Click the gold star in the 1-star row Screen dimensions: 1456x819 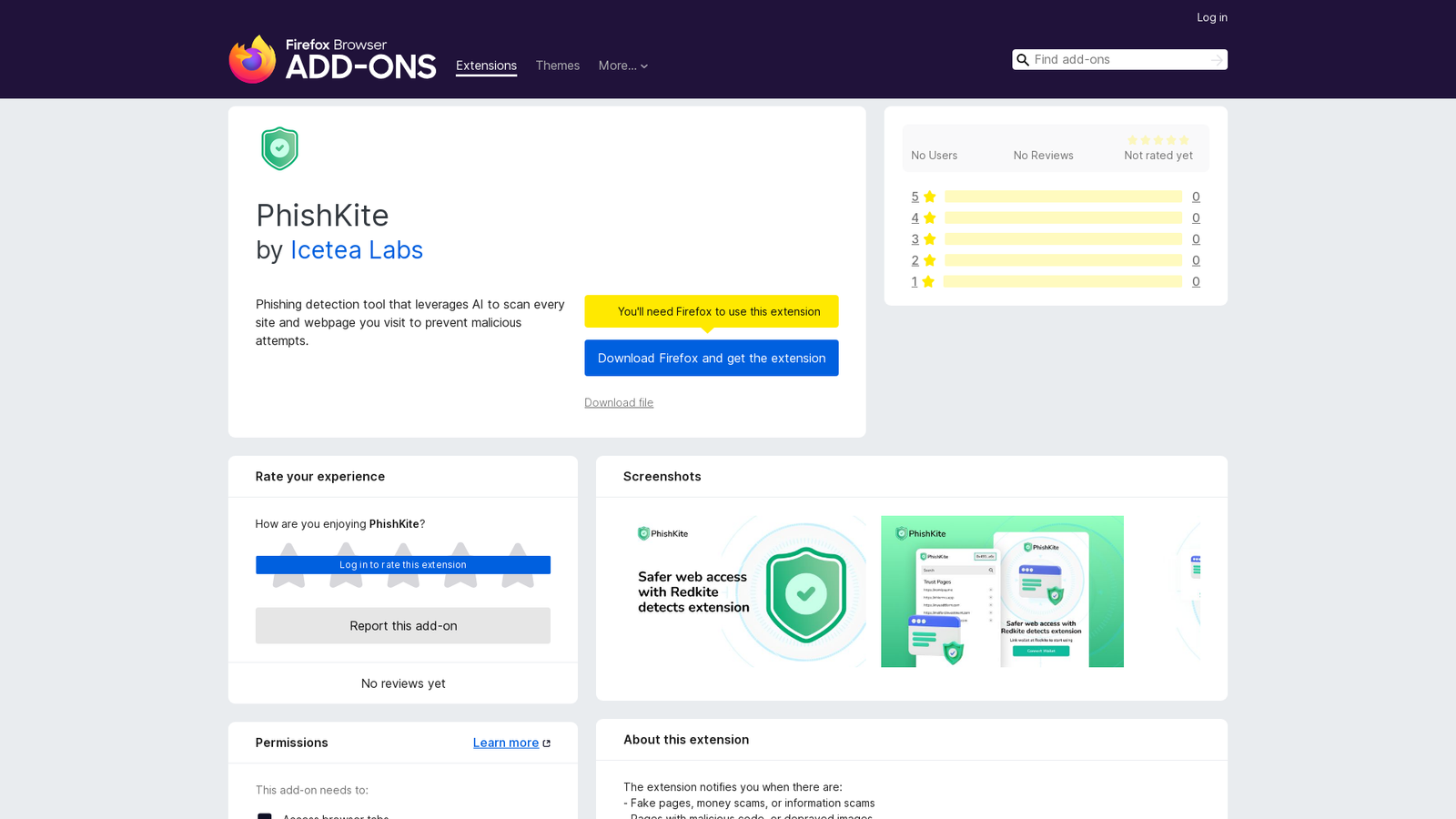click(x=928, y=281)
